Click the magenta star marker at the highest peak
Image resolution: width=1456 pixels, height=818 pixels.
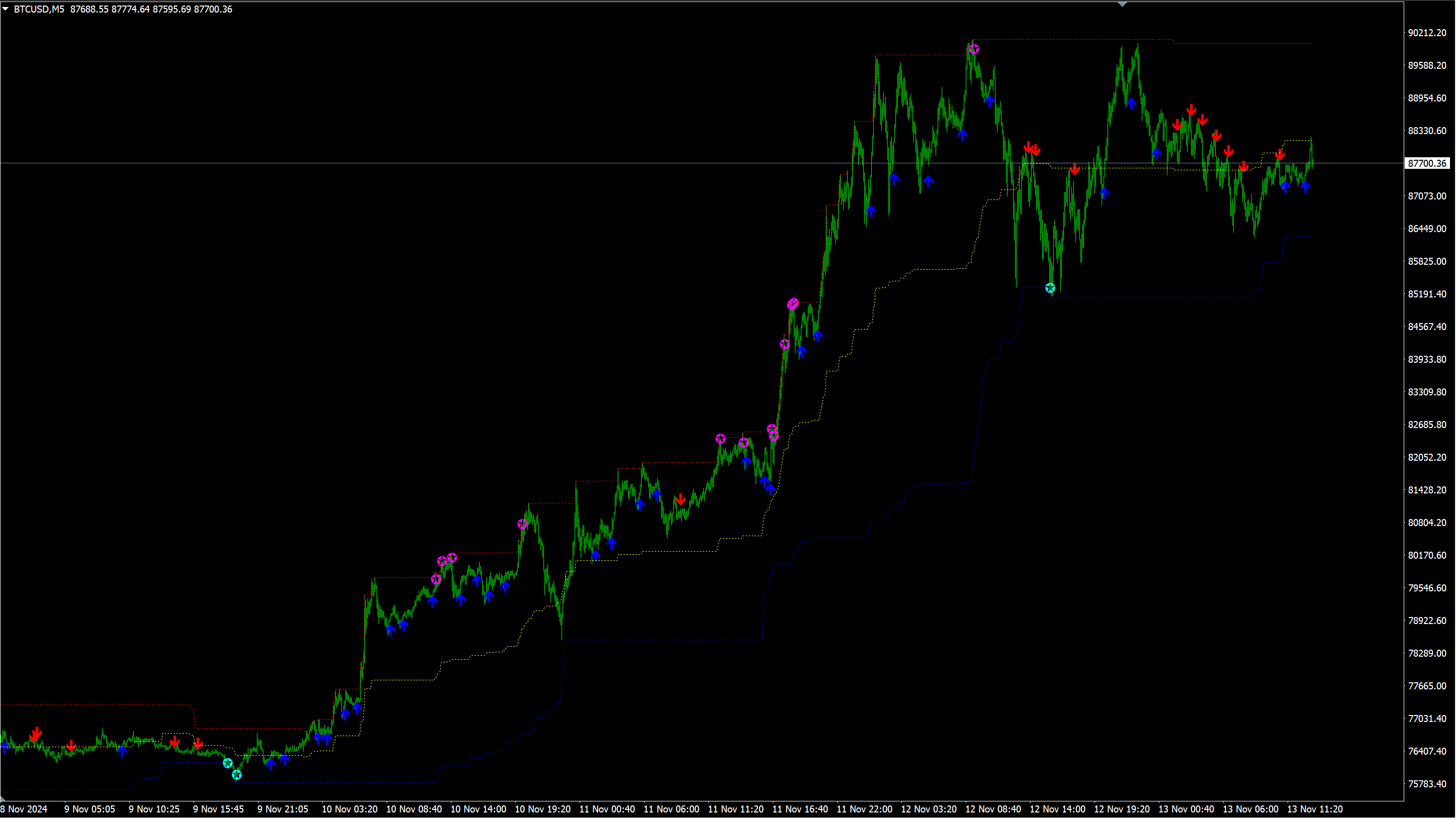973,49
